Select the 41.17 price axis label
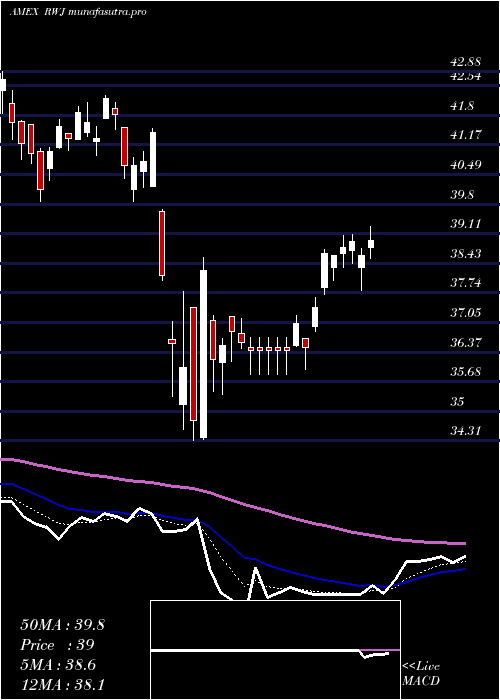This screenshot has height=700, width=500. [466, 134]
